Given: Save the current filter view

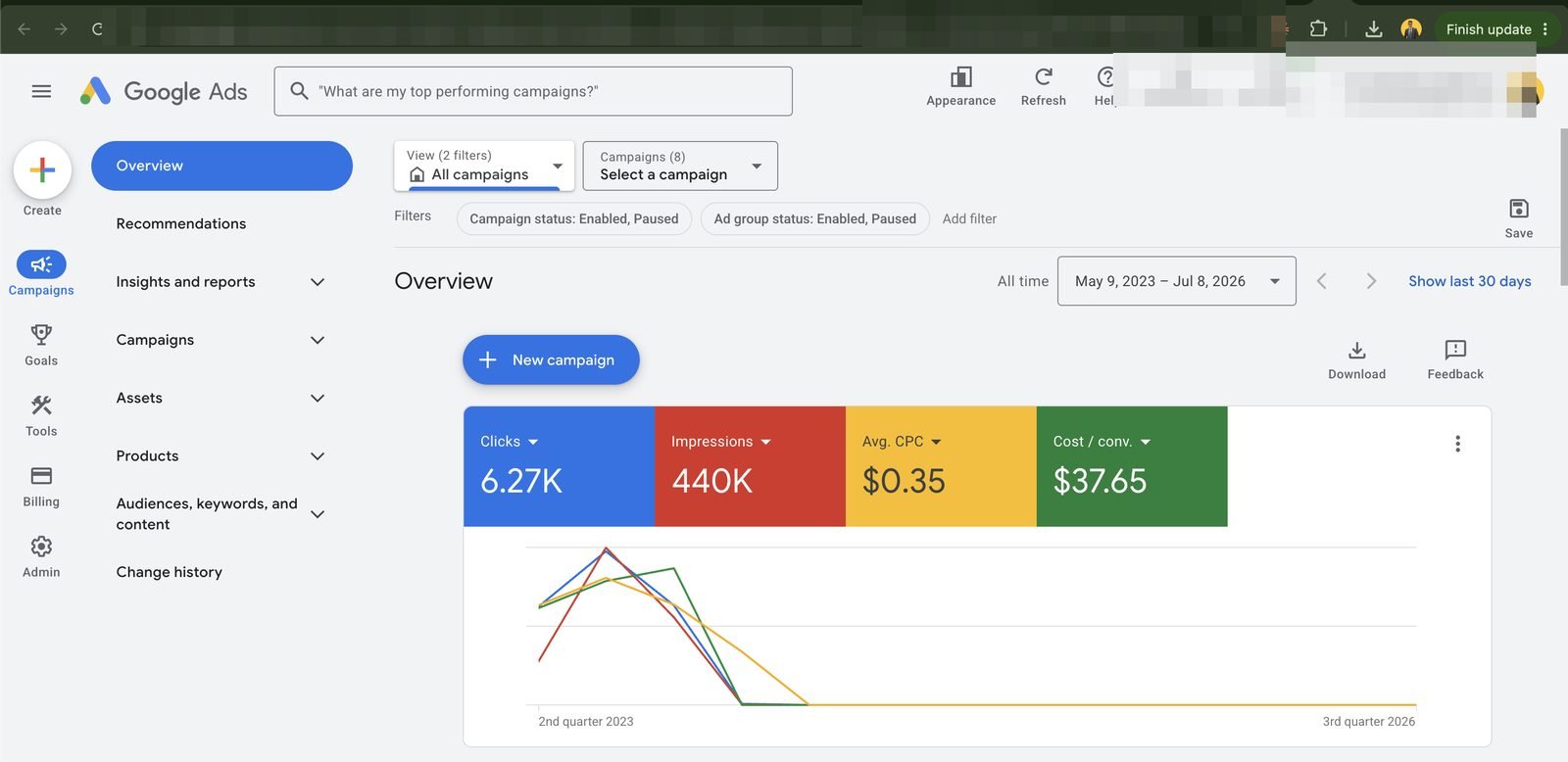Looking at the screenshot, I should pos(1518,218).
